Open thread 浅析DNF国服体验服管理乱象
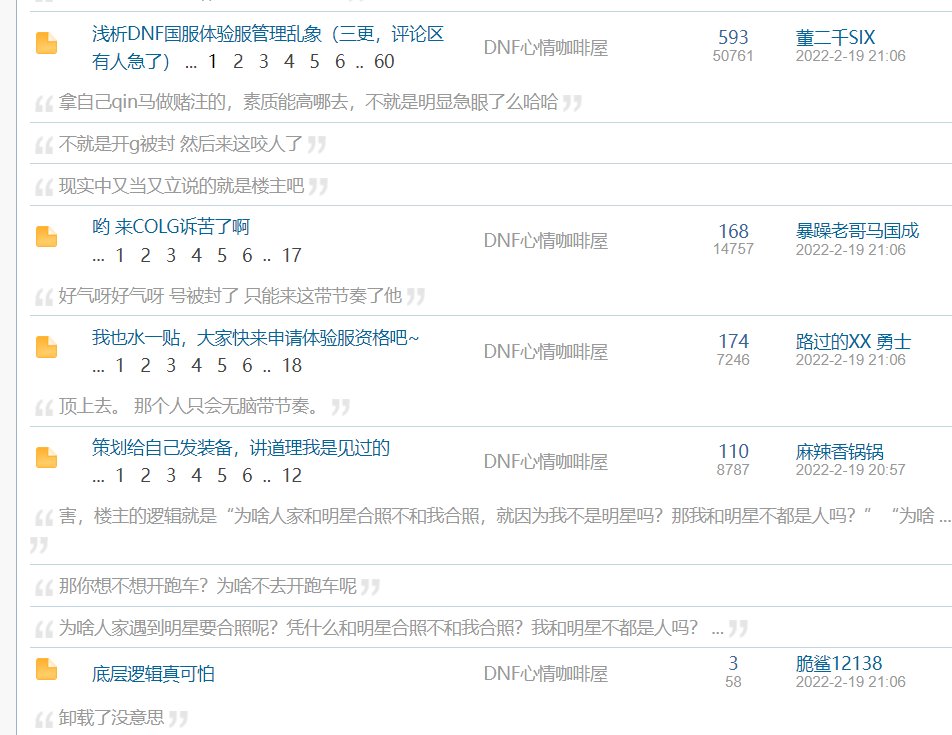Screen dimensions: 952x735 tap(268, 47)
